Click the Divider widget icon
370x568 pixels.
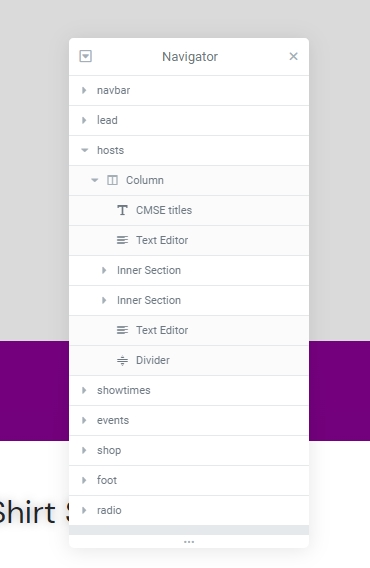point(122,360)
